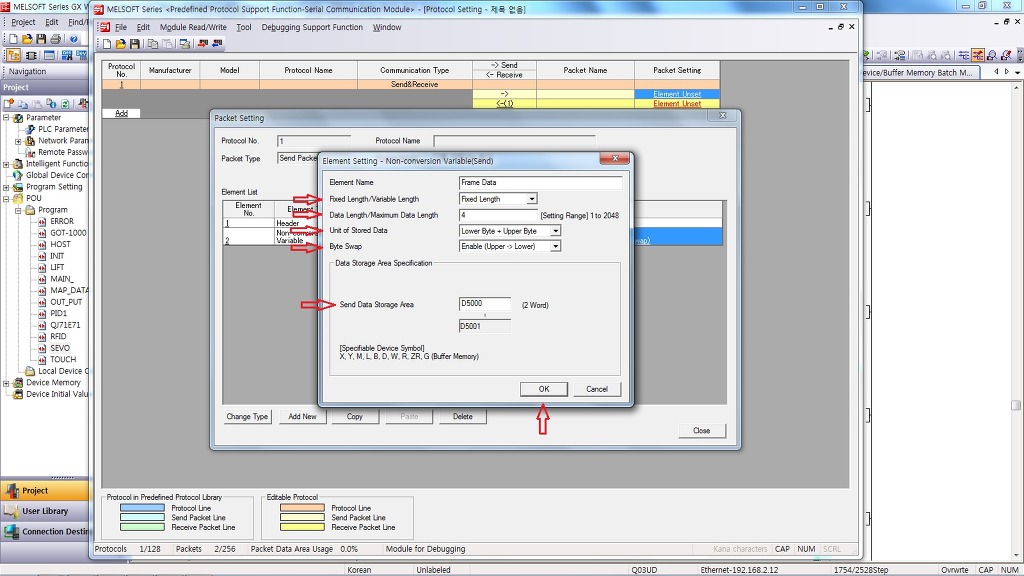The image size is (1024, 576).
Task: Open the MAIN_ program in project tree
Action: 61,279
